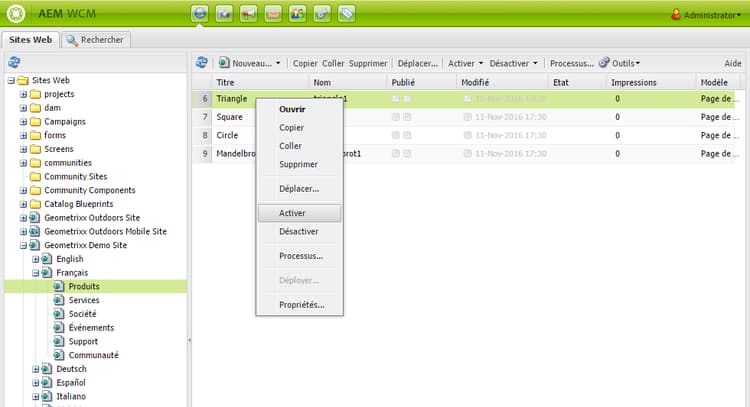750x407 pixels.
Task: Expand the English node
Action: click(35, 259)
